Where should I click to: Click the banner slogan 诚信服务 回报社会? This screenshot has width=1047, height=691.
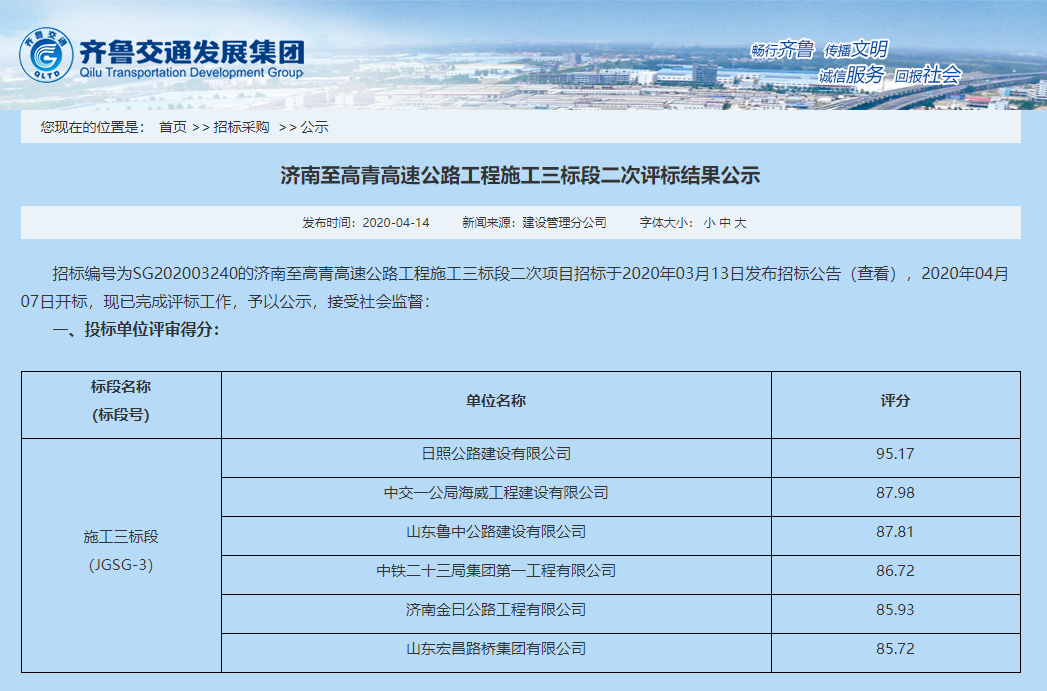(890, 75)
